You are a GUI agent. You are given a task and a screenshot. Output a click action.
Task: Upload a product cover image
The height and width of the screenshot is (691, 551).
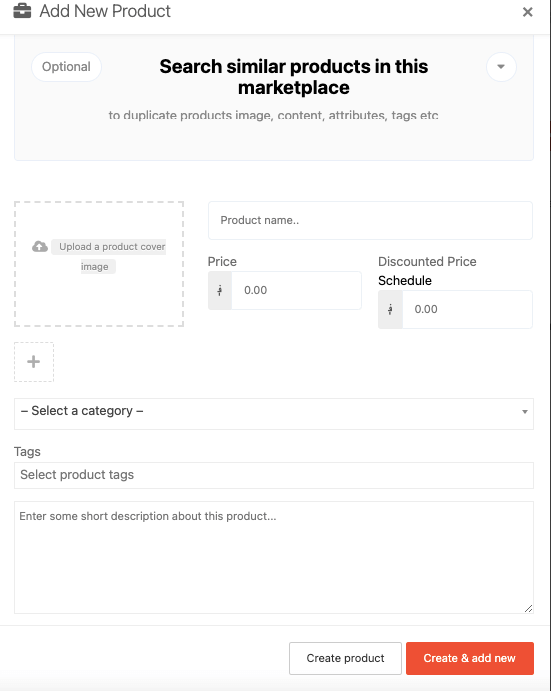coord(99,264)
